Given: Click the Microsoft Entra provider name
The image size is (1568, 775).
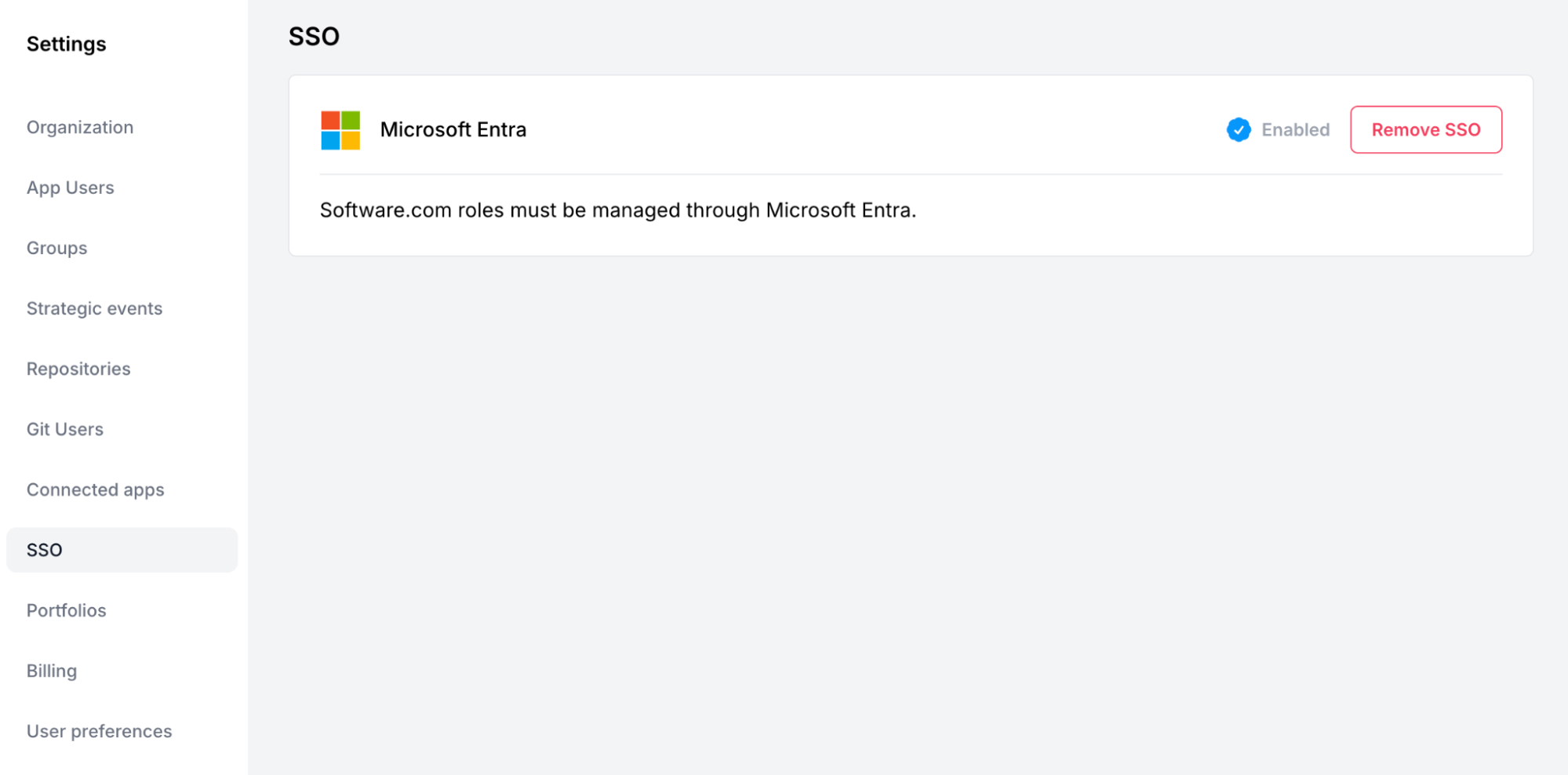Looking at the screenshot, I should [453, 130].
